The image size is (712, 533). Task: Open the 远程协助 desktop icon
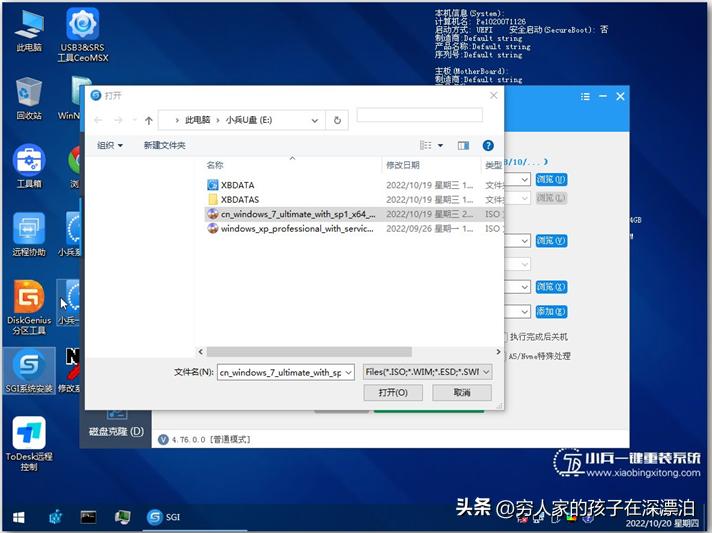pyautogui.click(x=29, y=234)
